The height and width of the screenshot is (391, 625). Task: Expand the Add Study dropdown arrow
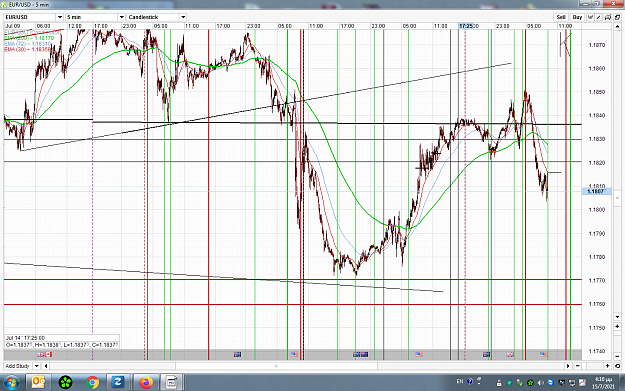tap(37, 366)
